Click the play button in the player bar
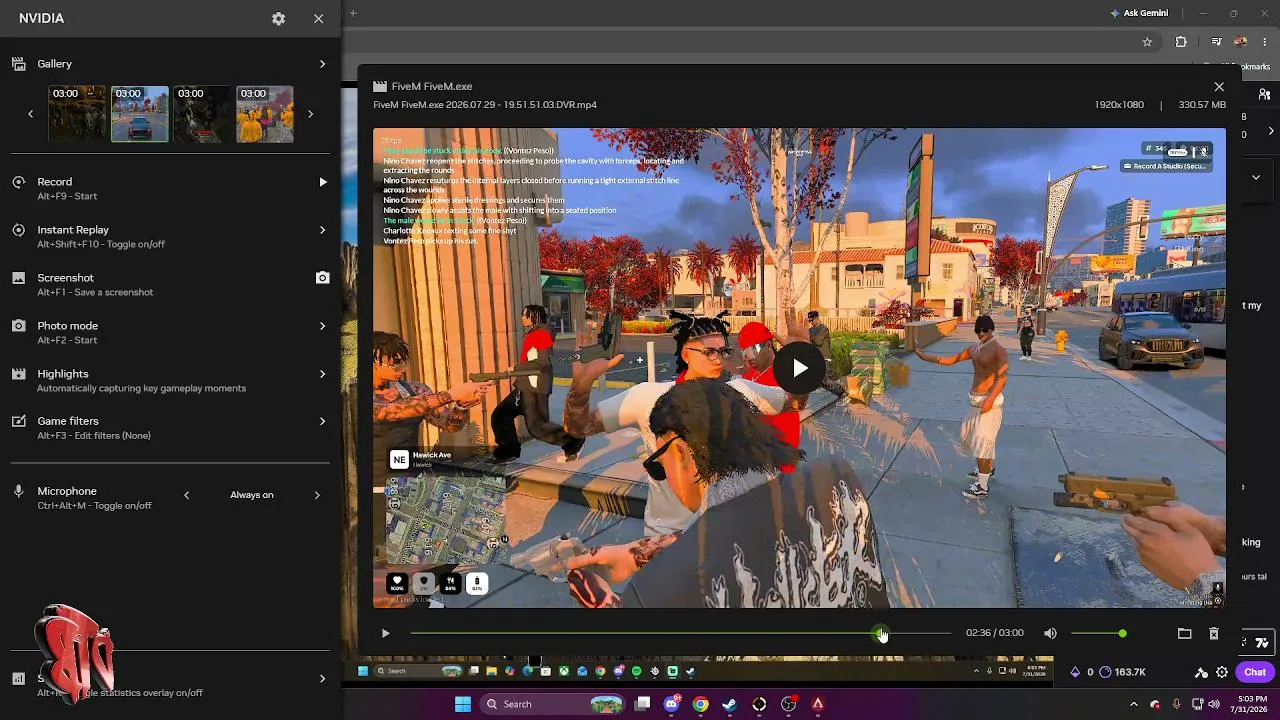The image size is (1280, 720). tap(385, 633)
